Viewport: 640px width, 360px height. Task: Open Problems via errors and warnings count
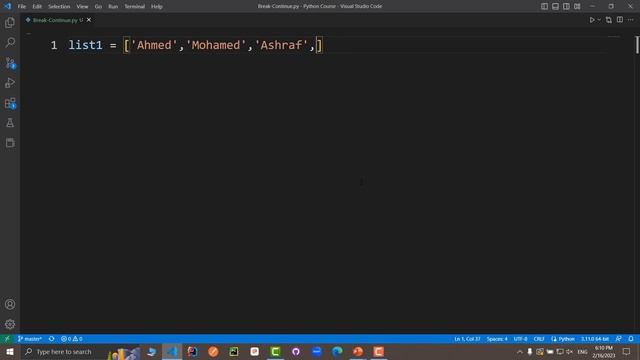click(x=72, y=339)
